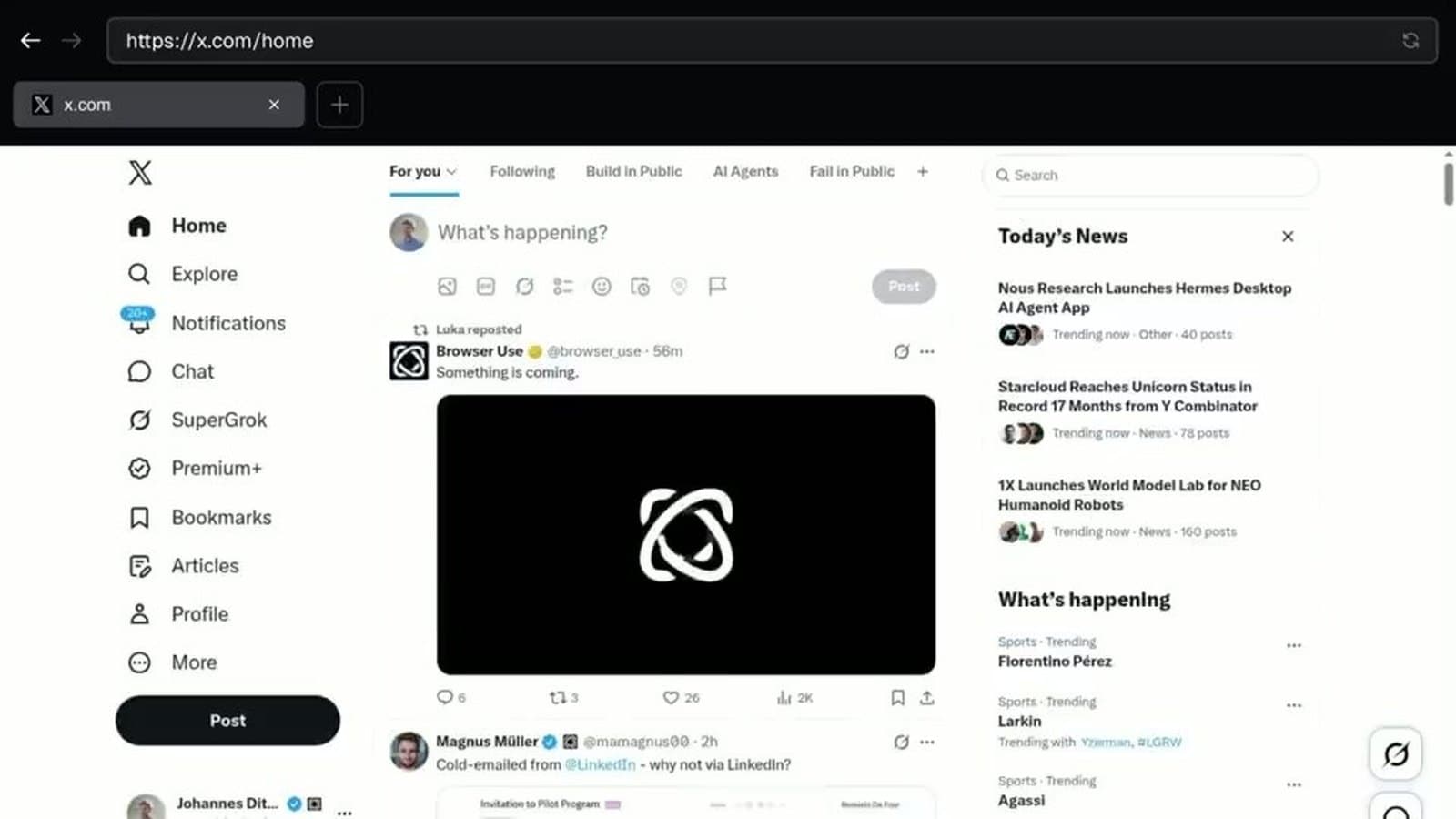Click the X logo in sidebar
1456x819 pixels.
click(140, 172)
